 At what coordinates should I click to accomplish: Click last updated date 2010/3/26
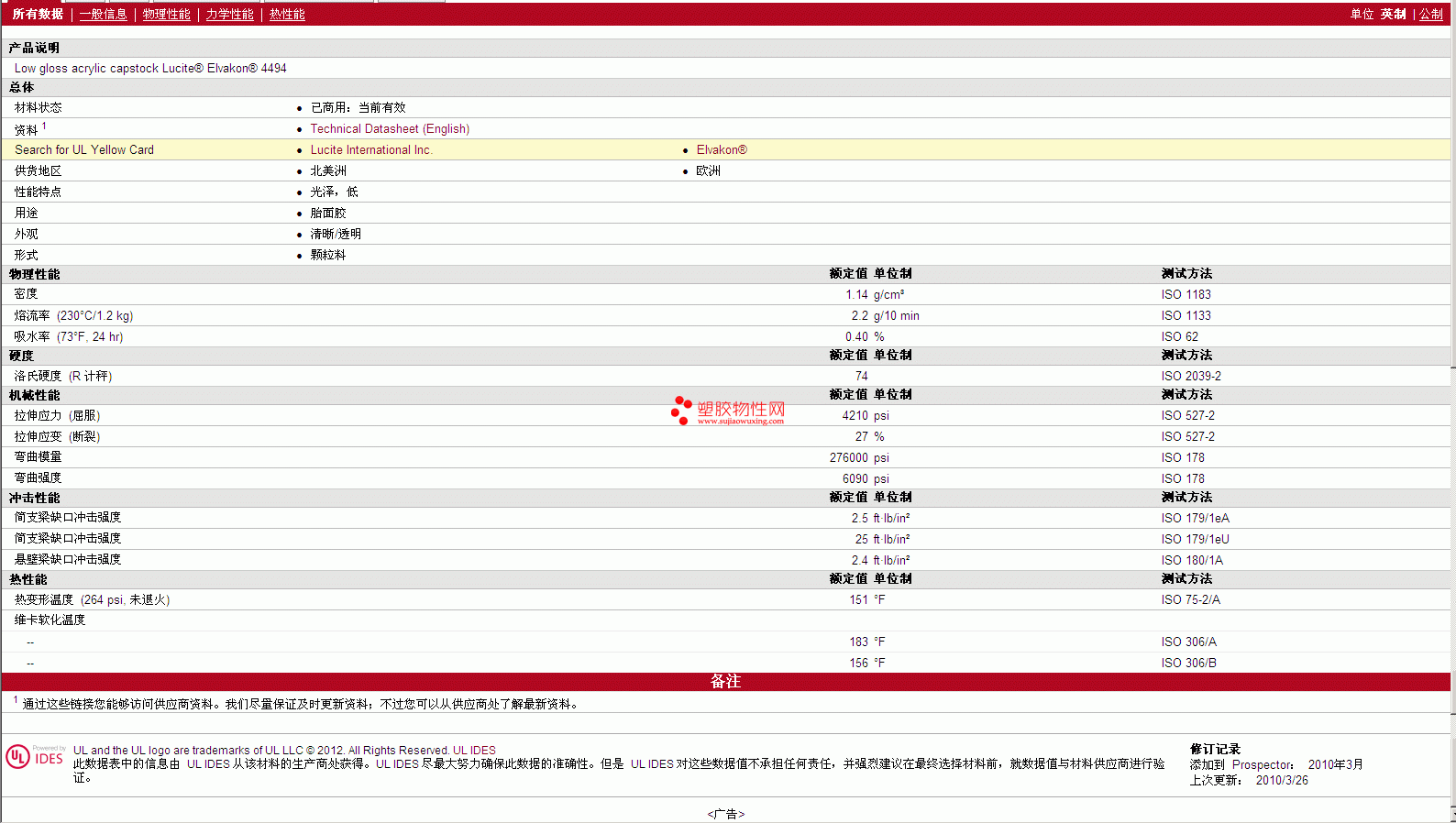(1282, 781)
